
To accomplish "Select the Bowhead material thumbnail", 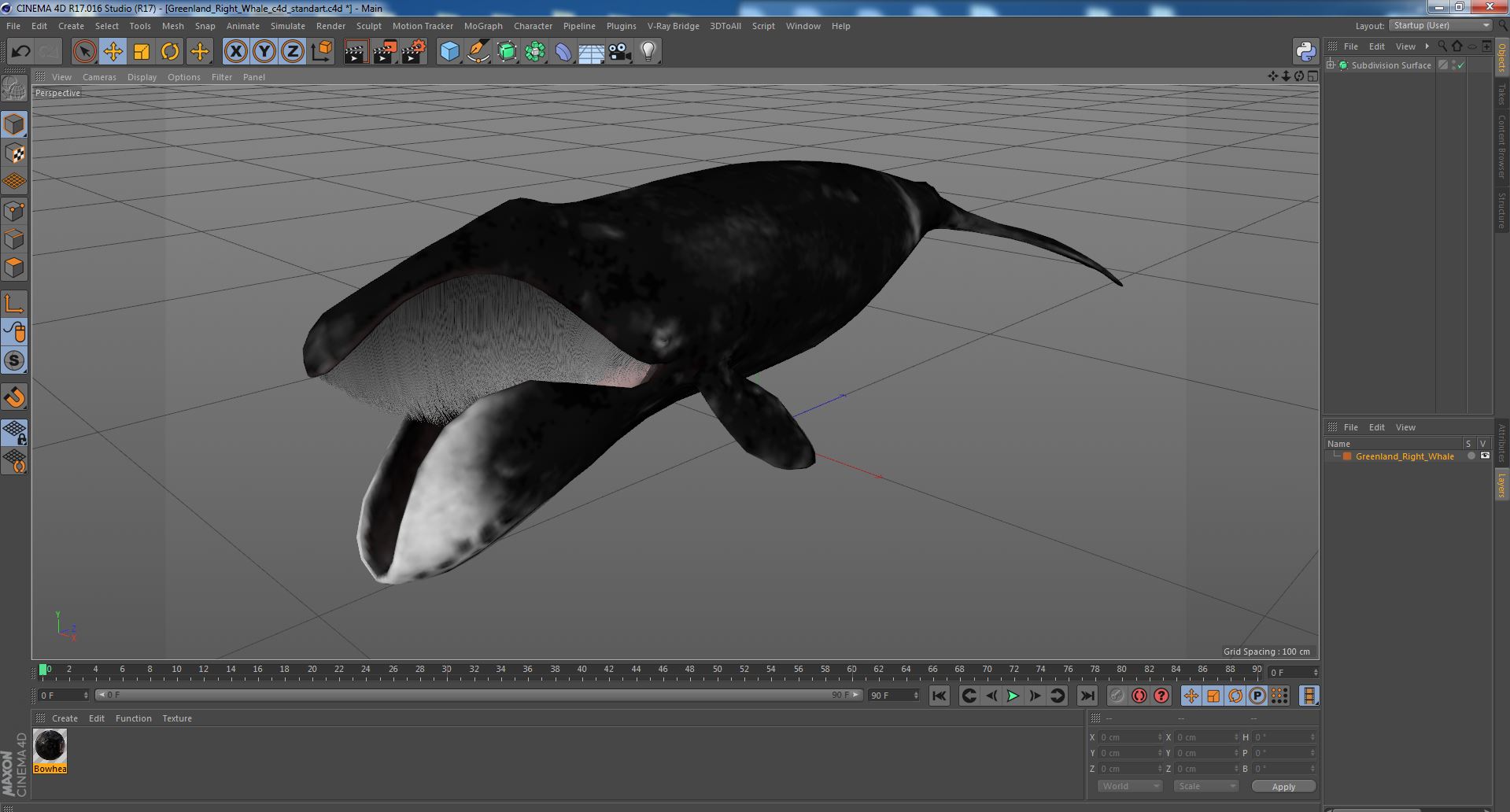I will 50,746.
